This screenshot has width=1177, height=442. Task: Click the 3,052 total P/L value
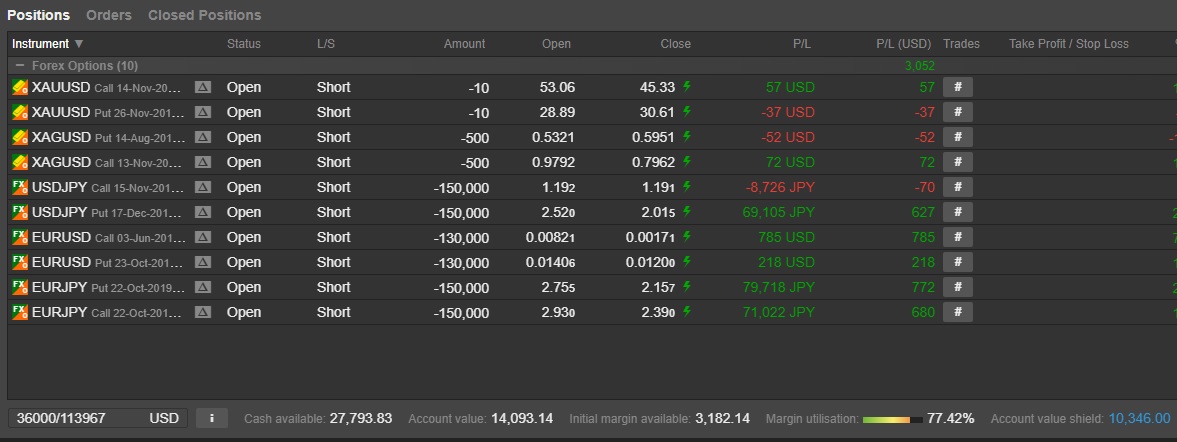(920, 66)
